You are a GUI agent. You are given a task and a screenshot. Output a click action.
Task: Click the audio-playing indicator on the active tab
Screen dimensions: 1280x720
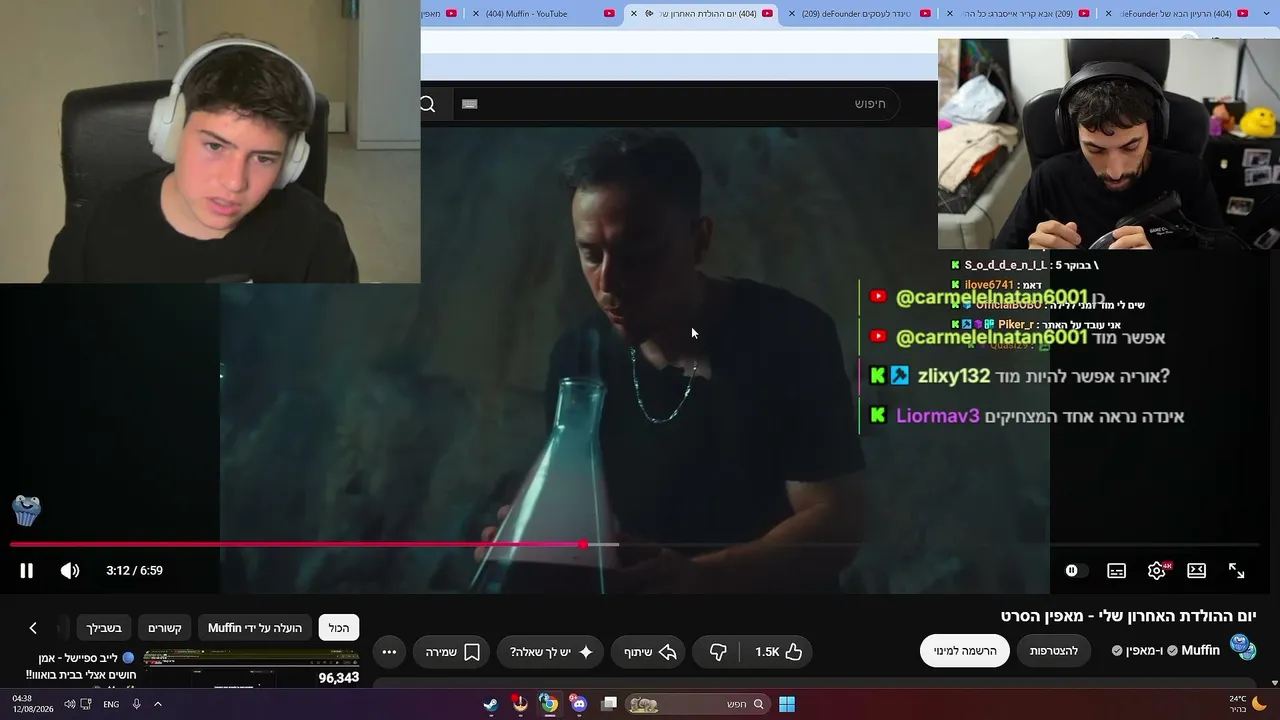click(x=650, y=14)
